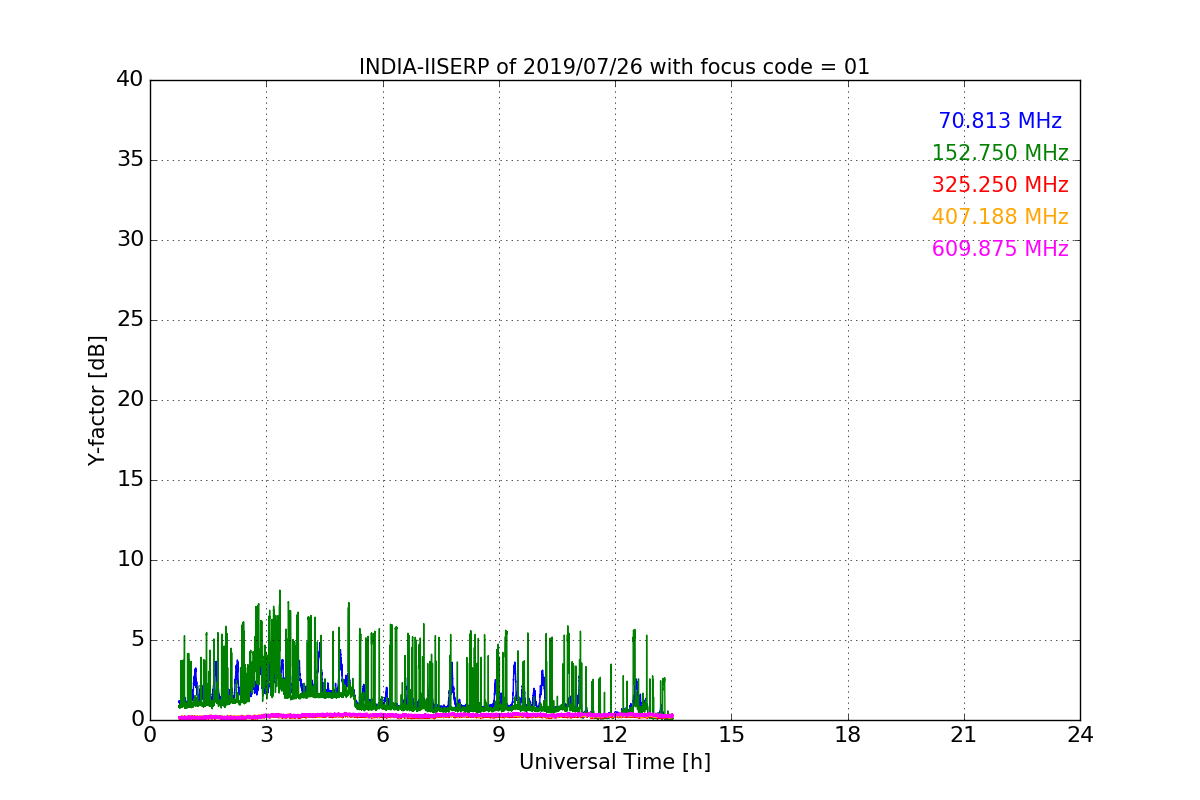Click the y-axis tick label 25

pos(130,320)
